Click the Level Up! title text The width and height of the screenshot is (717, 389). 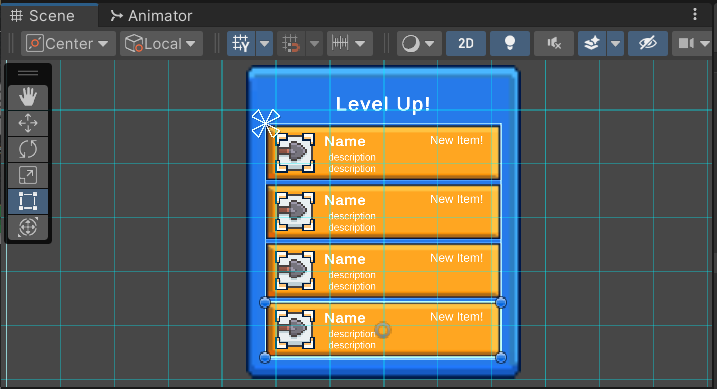[x=383, y=104]
